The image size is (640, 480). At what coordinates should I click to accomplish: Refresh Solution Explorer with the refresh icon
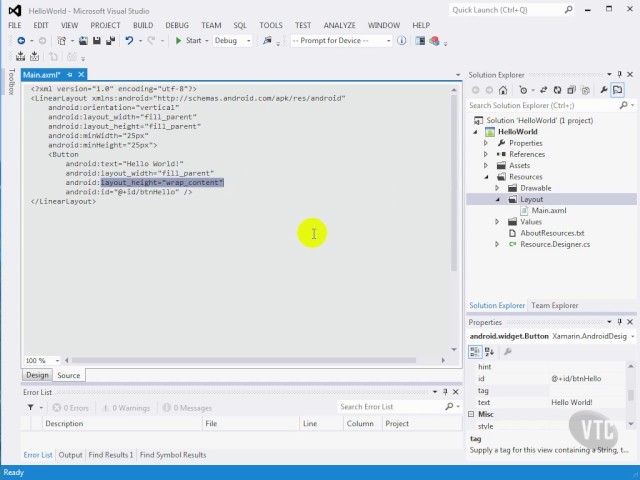pos(557,90)
